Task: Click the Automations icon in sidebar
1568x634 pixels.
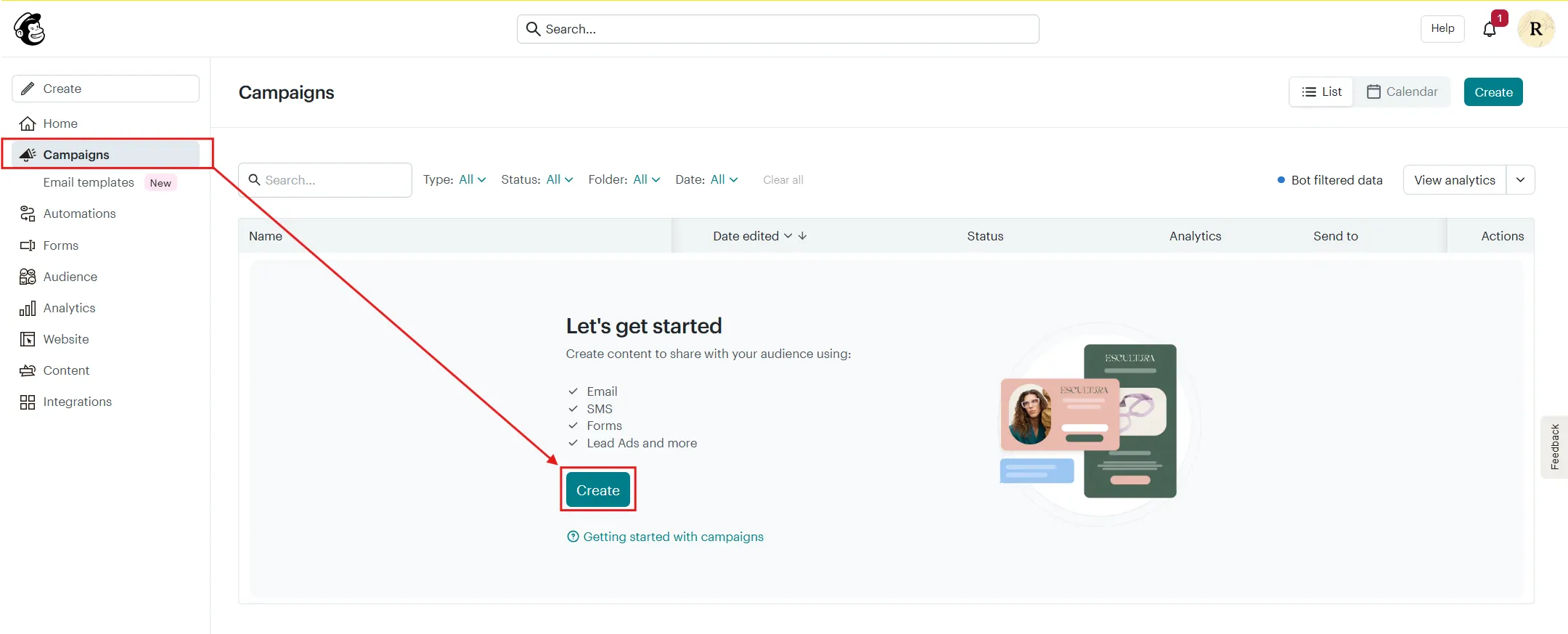Action: (28, 214)
